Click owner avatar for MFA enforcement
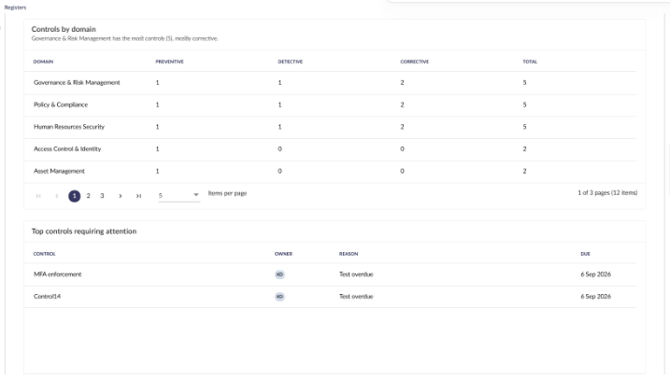 coord(279,274)
